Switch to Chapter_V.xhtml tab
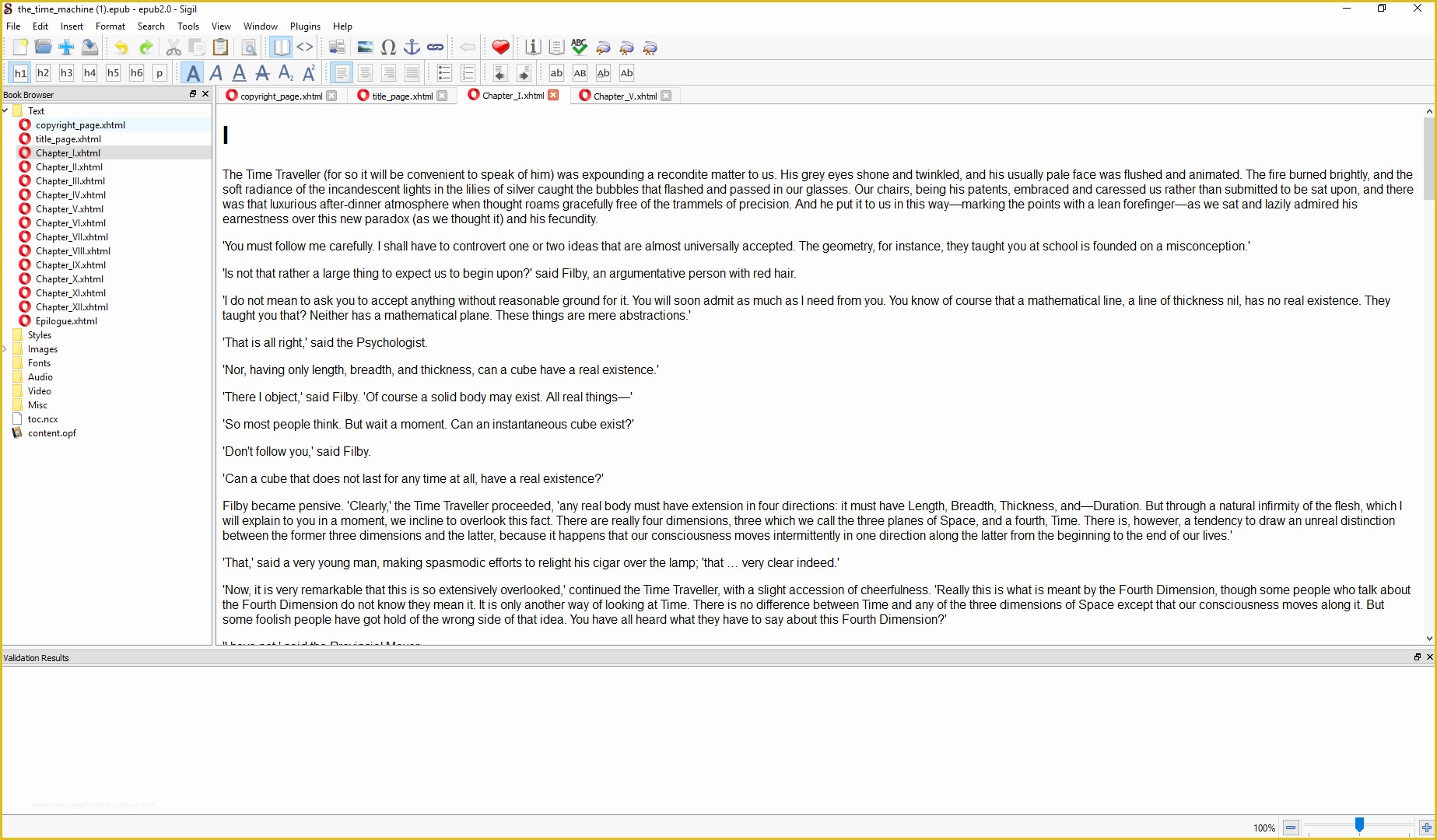Screen dimensions: 1437x840 [626, 96]
